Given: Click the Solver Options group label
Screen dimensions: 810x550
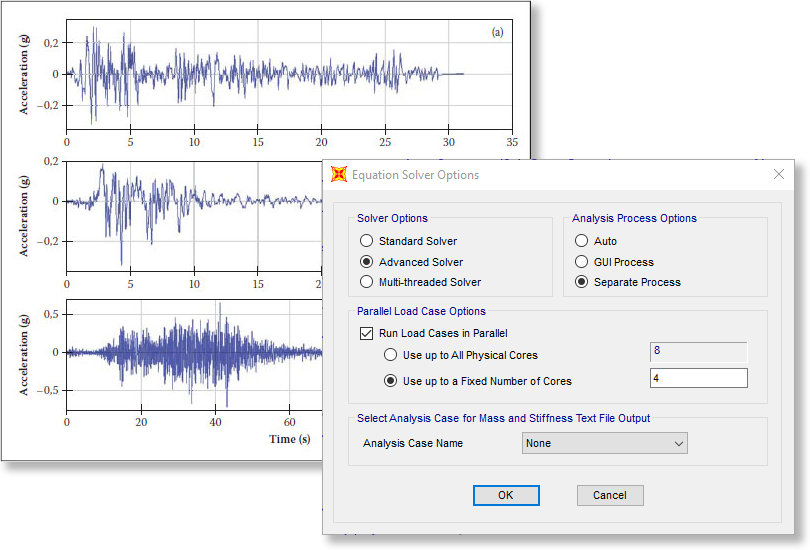Looking at the screenshot, I should [x=392, y=218].
